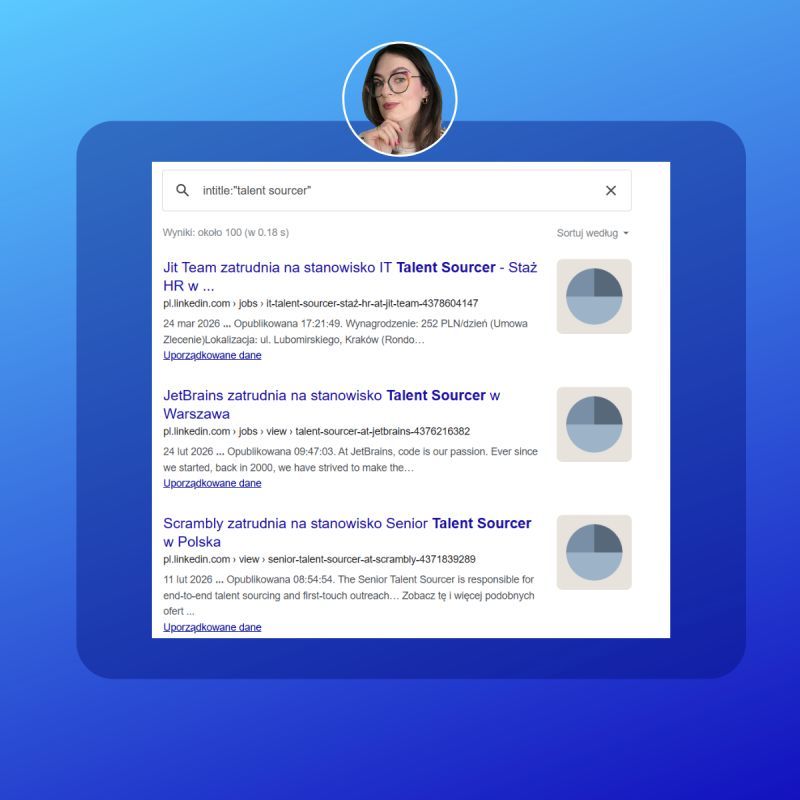Click the thumbnail beside Scrambly result

tap(594, 553)
